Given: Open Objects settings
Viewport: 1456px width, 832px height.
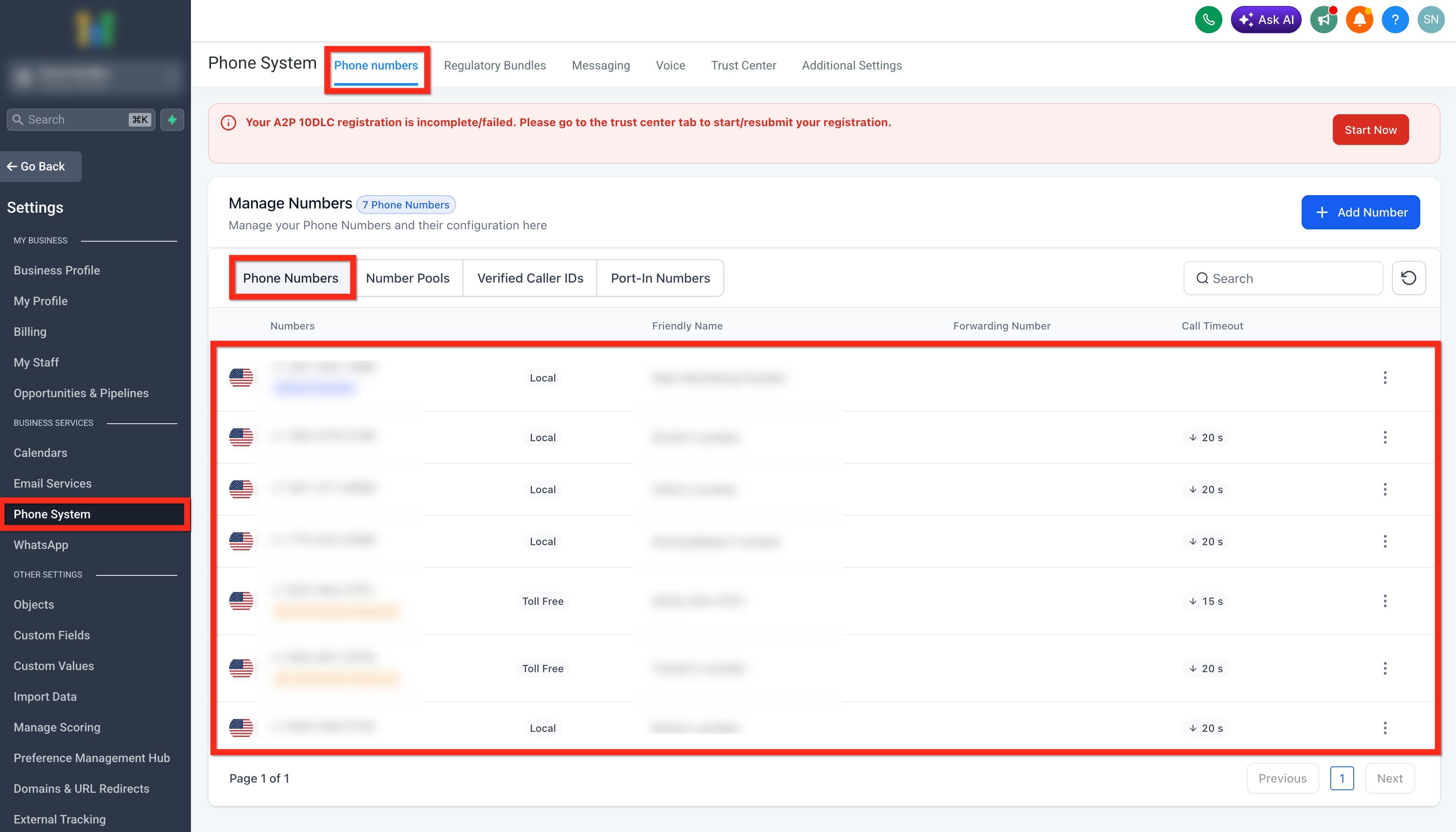Looking at the screenshot, I should click(34, 604).
